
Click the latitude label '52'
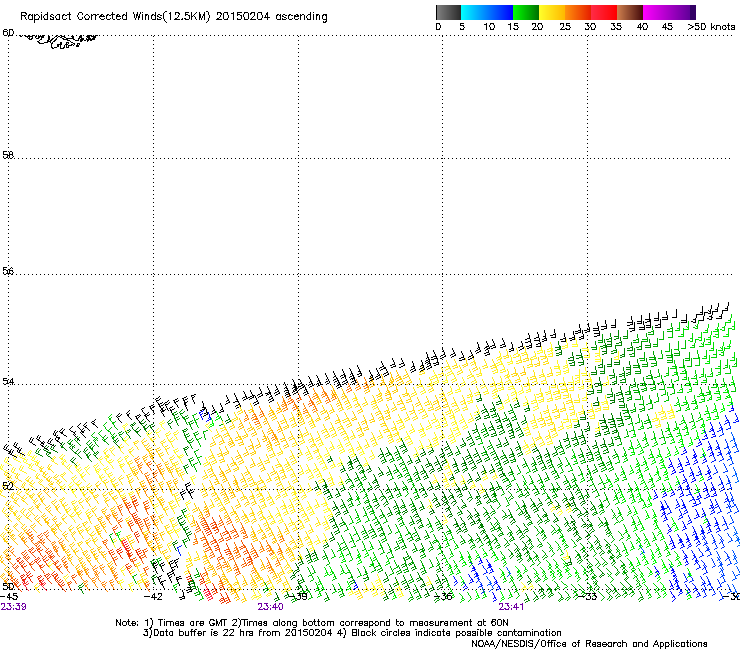click(x=8, y=486)
